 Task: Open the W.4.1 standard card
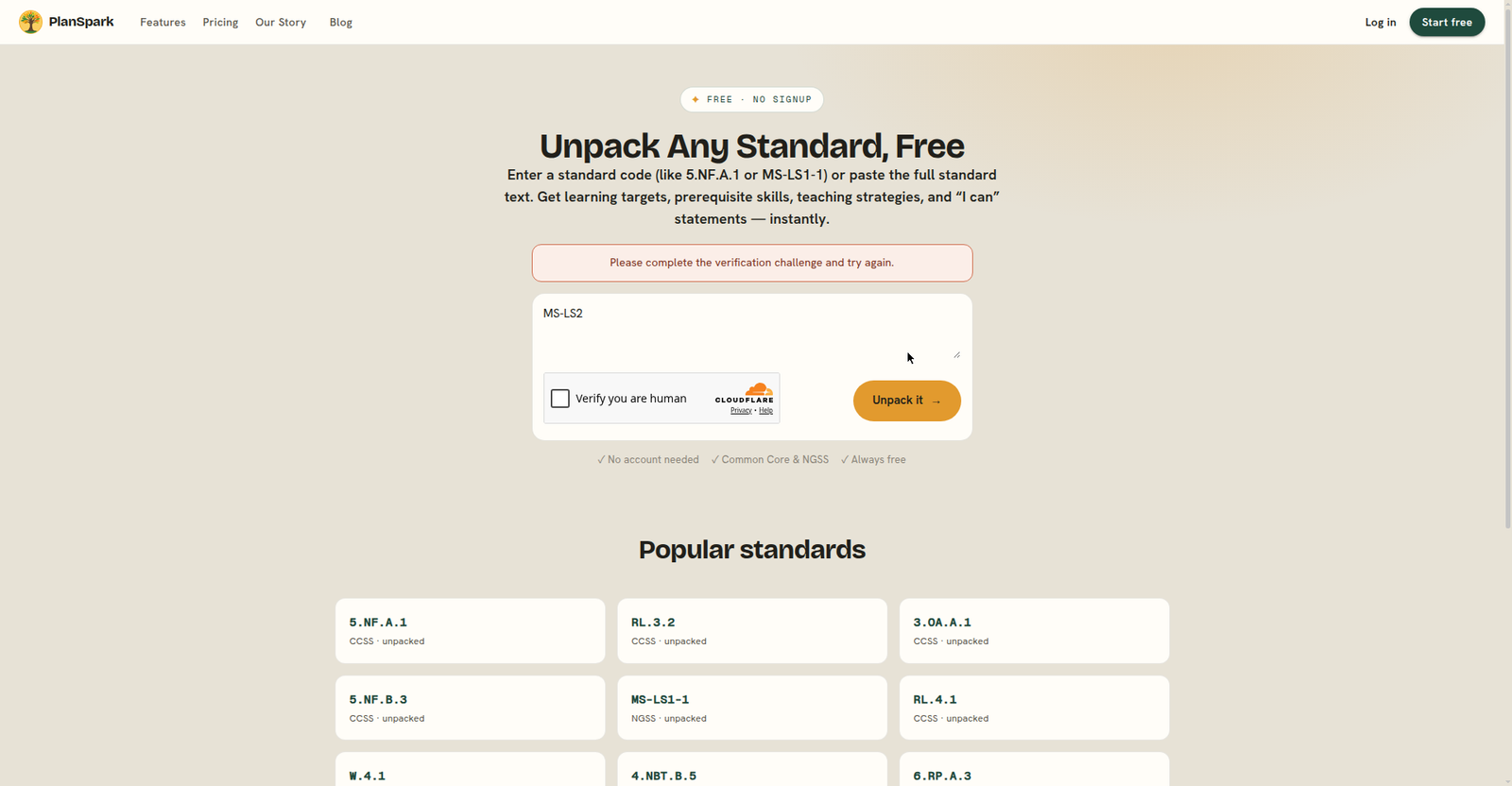470,769
